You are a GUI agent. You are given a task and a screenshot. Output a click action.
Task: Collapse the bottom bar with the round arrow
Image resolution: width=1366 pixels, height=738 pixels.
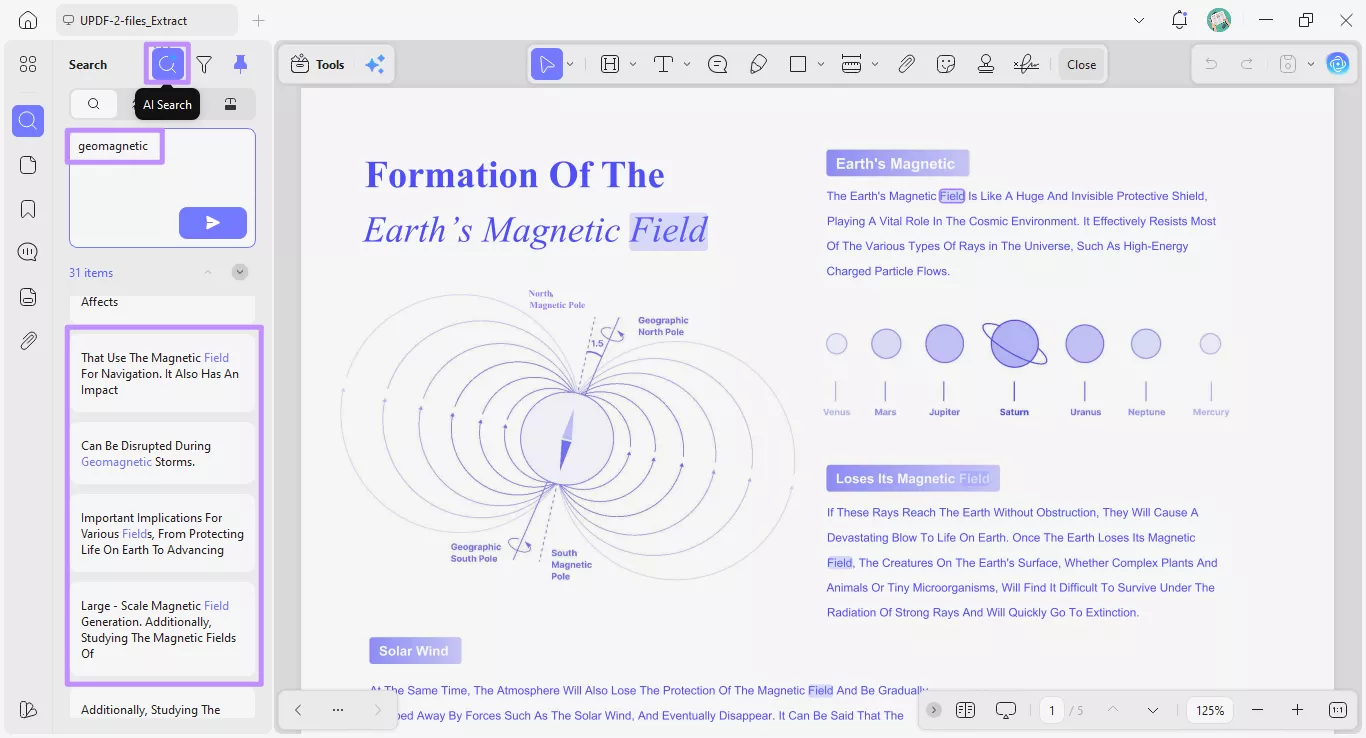point(934,710)
